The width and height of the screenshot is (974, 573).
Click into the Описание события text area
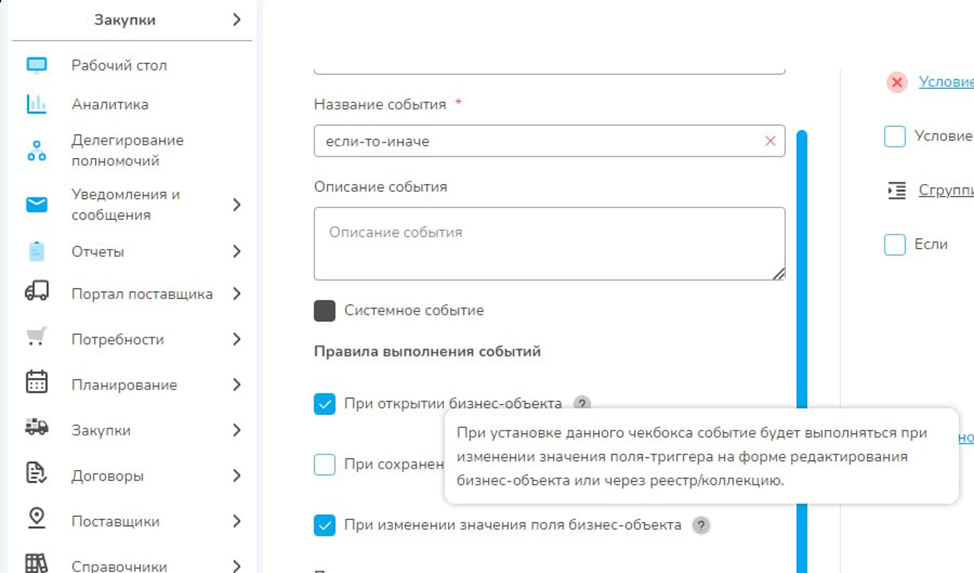click(x=548, y=244)
